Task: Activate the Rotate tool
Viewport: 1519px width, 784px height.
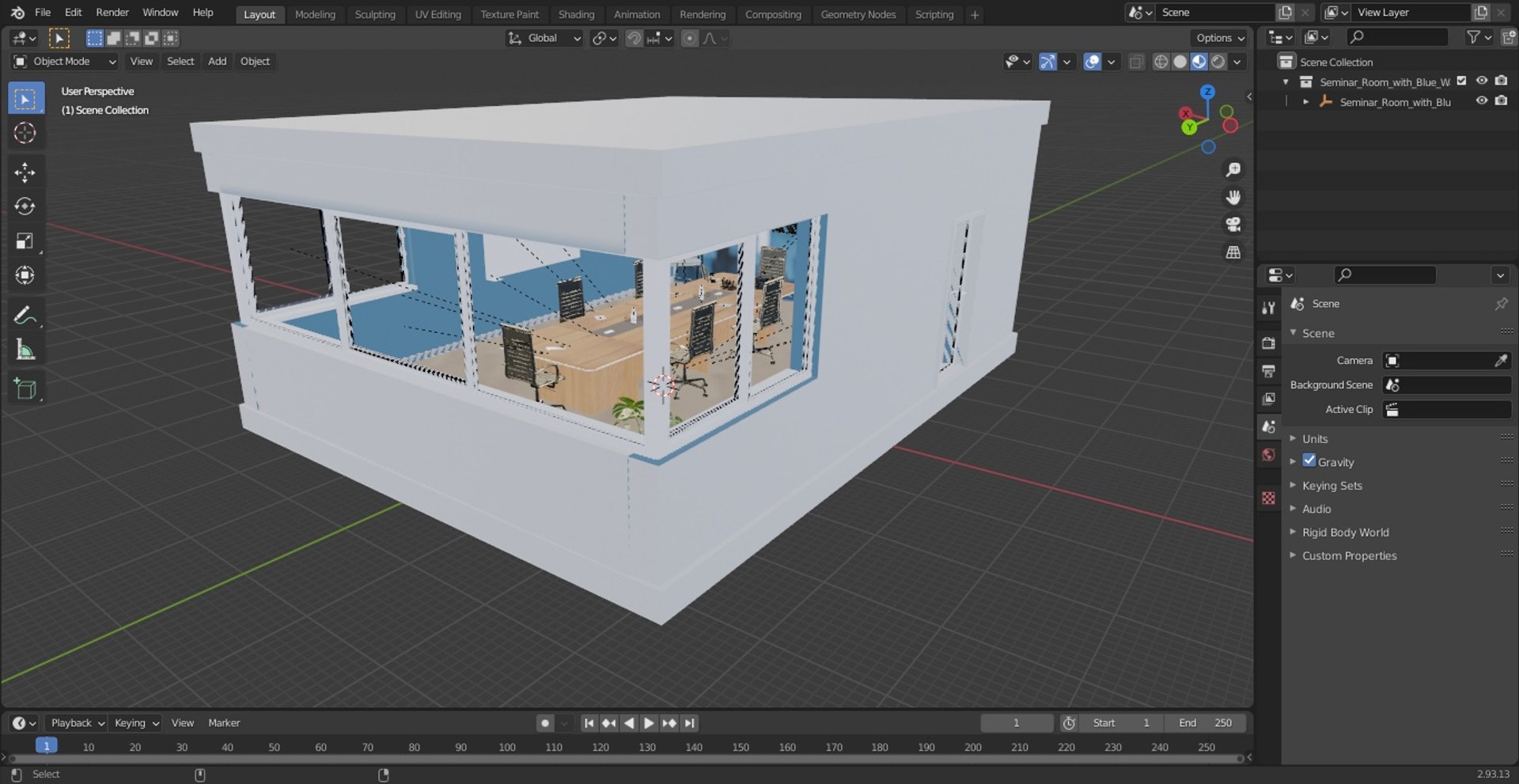Action: (x=25, y=206)
